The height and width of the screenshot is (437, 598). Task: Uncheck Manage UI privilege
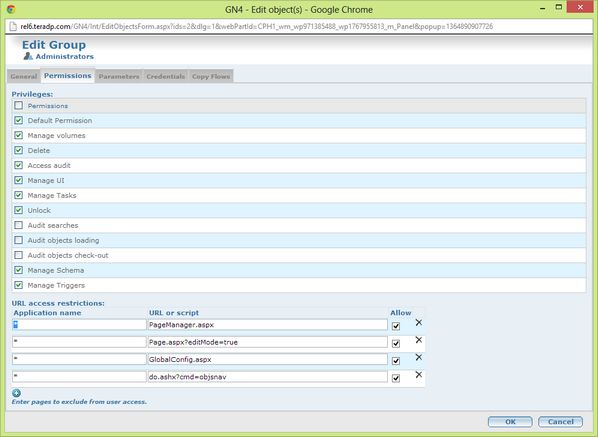(18, 180)
